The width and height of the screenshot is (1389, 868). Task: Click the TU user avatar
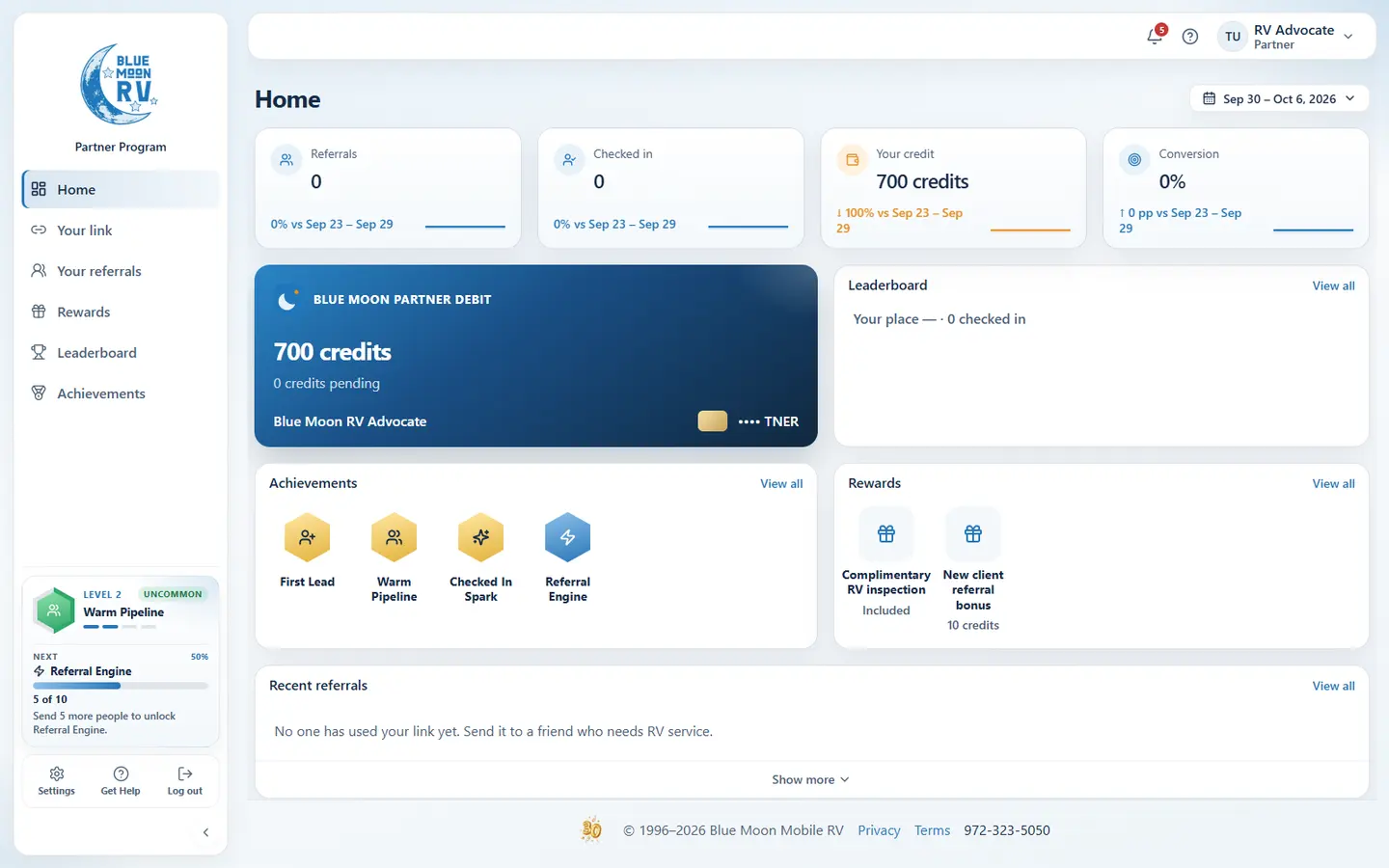[x=1233, y=37]
